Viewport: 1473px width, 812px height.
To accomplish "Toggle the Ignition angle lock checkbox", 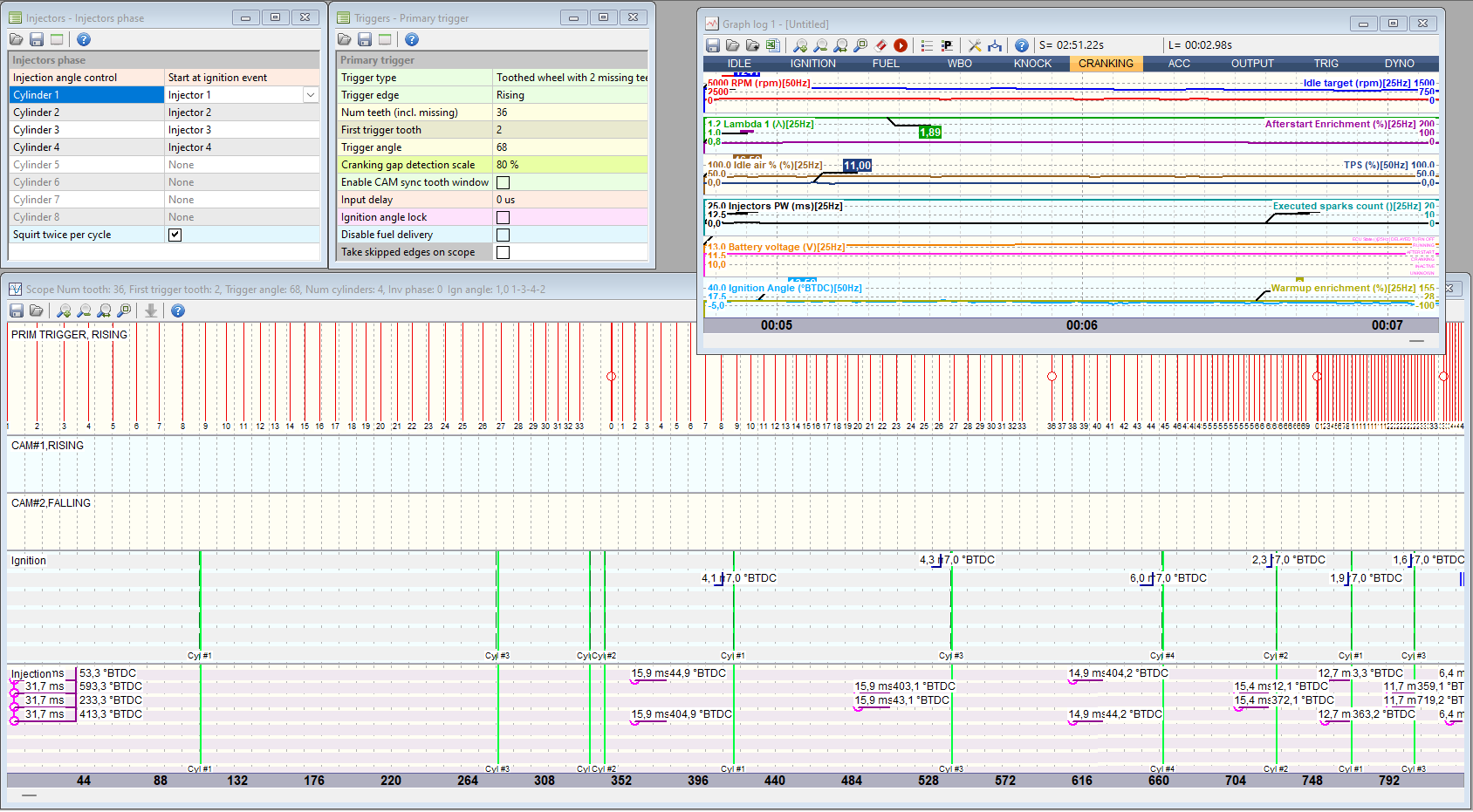I will coord(504,217).
